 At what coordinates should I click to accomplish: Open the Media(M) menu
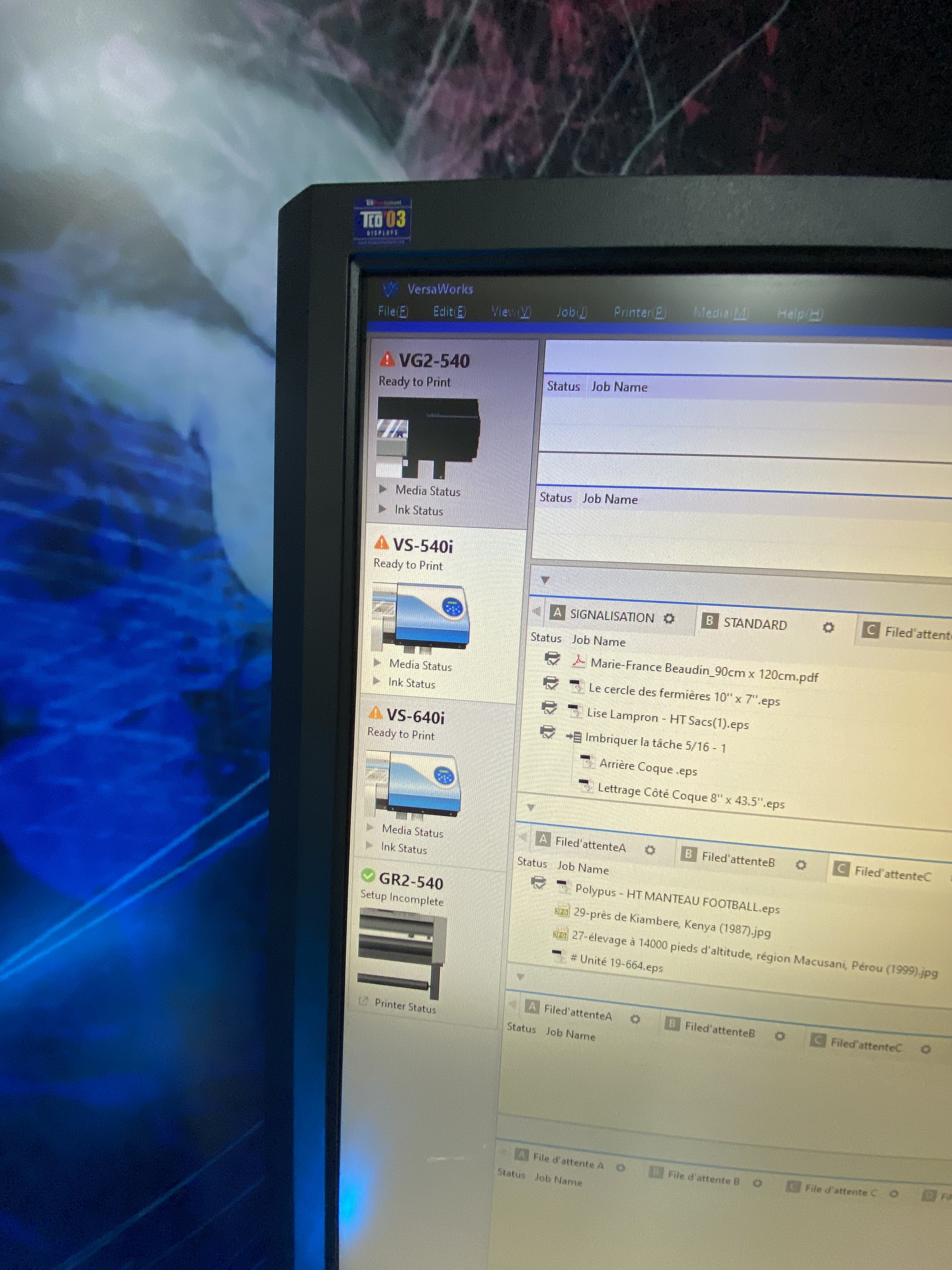tap(721, 313)
